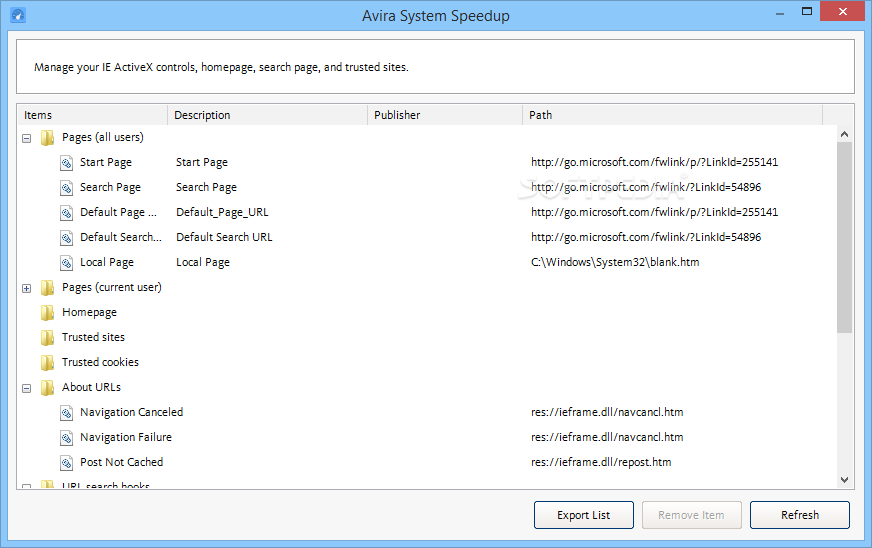Select the Navigation Canceled label

131,412
